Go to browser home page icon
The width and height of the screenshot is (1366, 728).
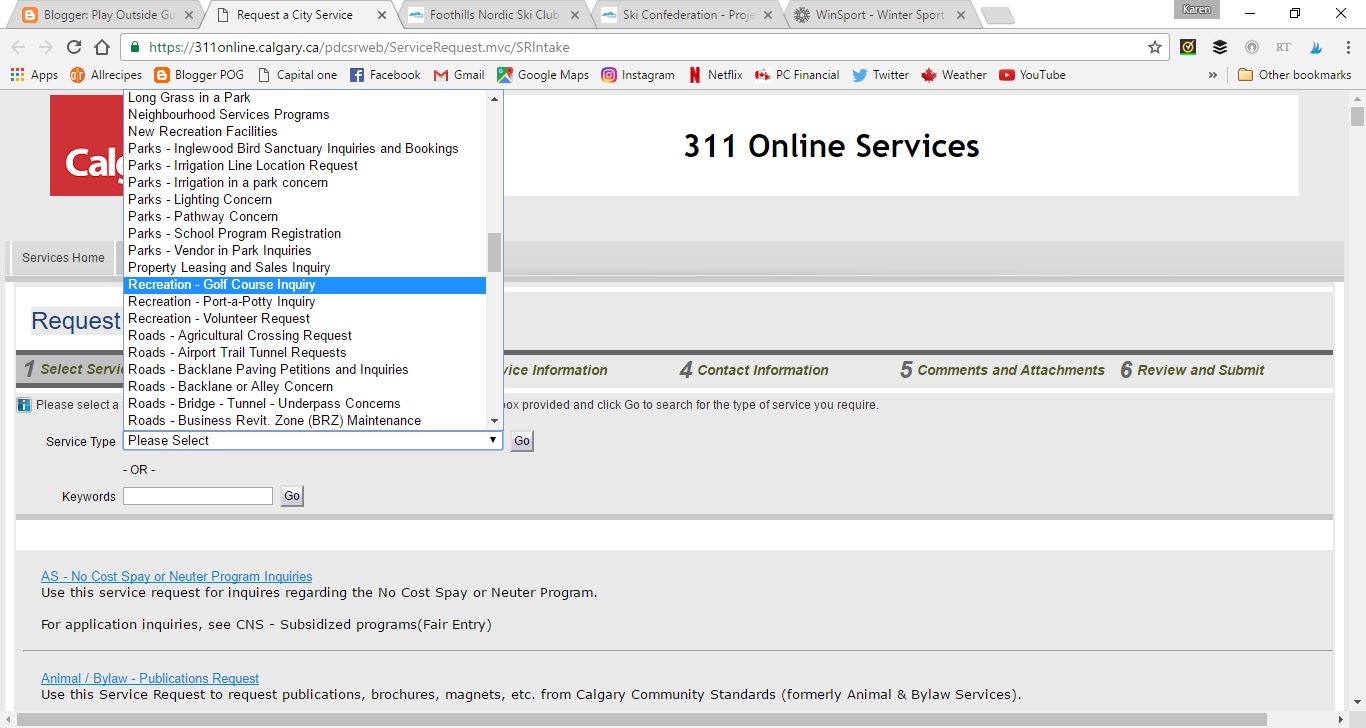point(102,47)
